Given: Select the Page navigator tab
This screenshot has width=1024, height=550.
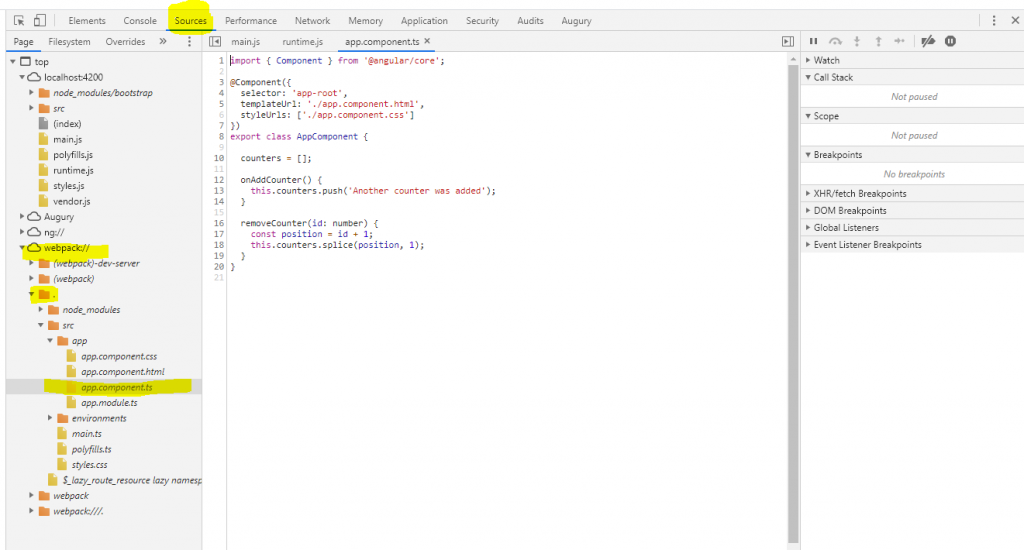Looking at the screenshot, I should click(24, 42).
